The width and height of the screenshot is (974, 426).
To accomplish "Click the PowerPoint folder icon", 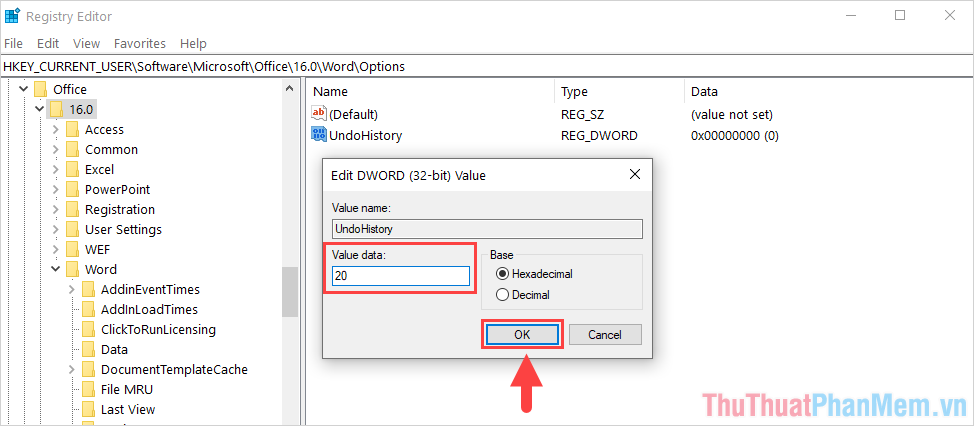I will coord(73,189).
